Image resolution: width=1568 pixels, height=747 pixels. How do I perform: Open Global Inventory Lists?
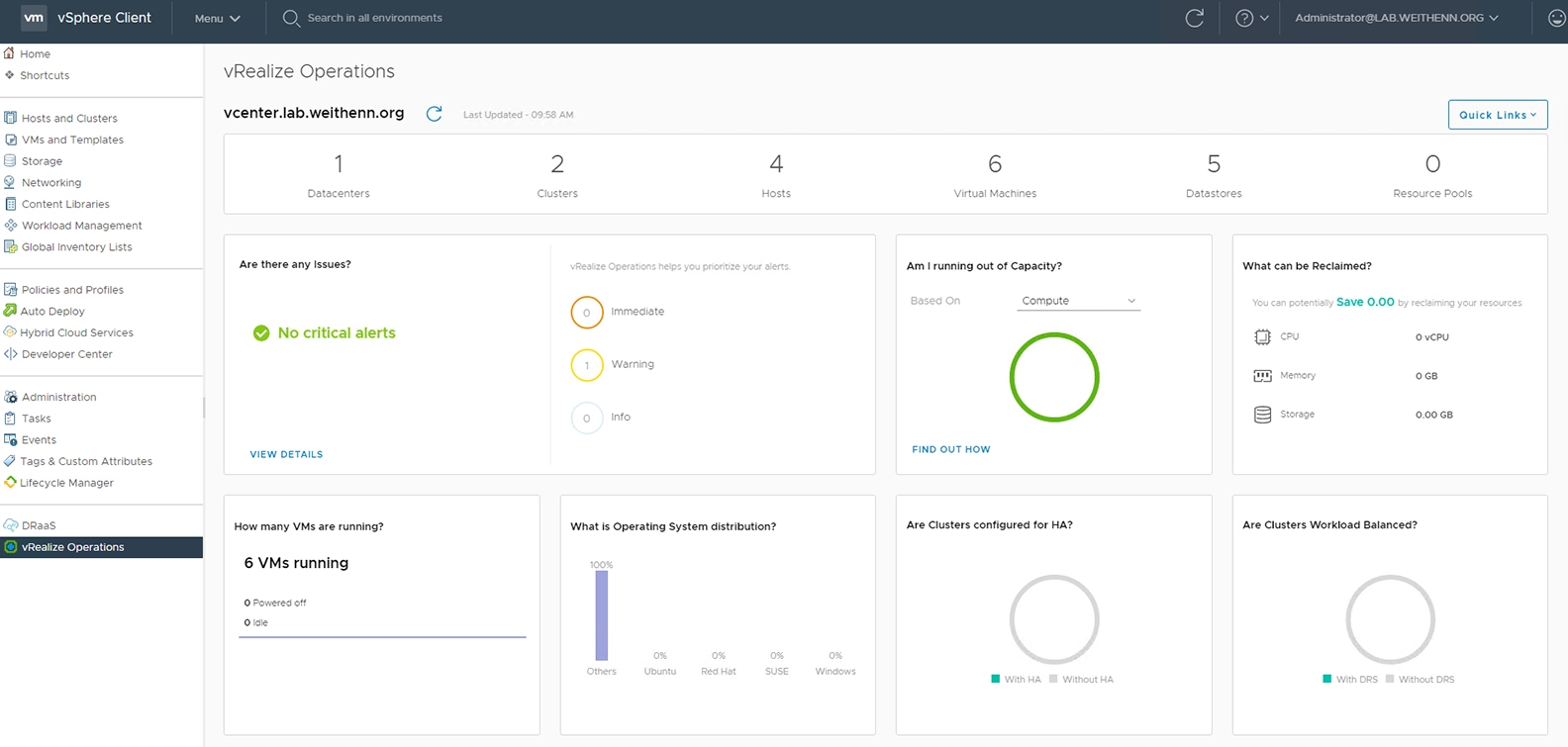[x=76, y=247]
